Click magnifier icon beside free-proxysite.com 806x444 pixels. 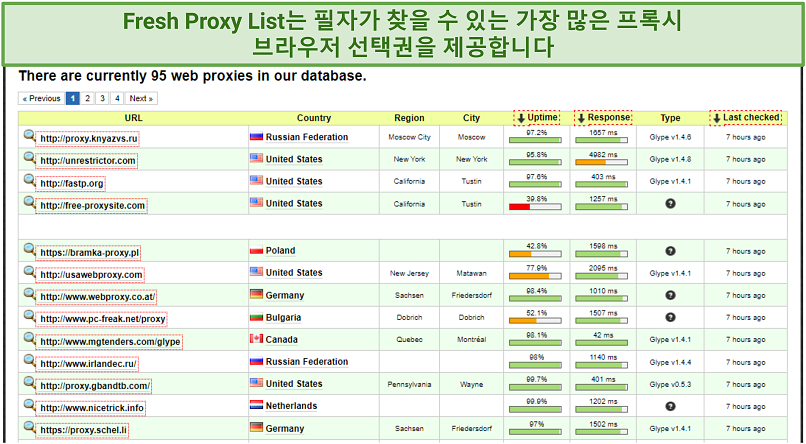pyautogui.click(x=29, y=203)
